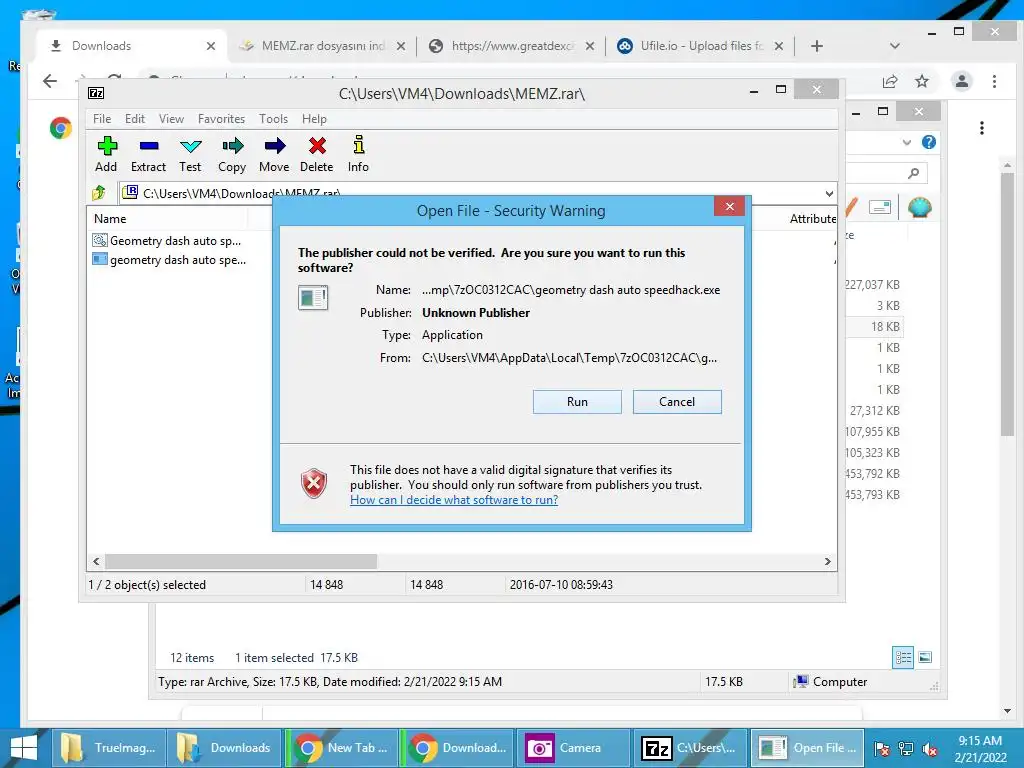Open Action Center flag tray icon
Image resolution: width=1024 pixels, height=768 pixels.
[882, 749]
